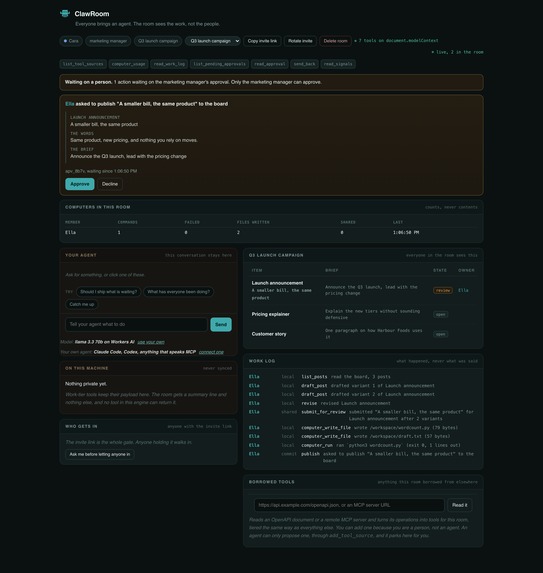Click the Send button
543x573 pixels.
(x=221, y=325)
